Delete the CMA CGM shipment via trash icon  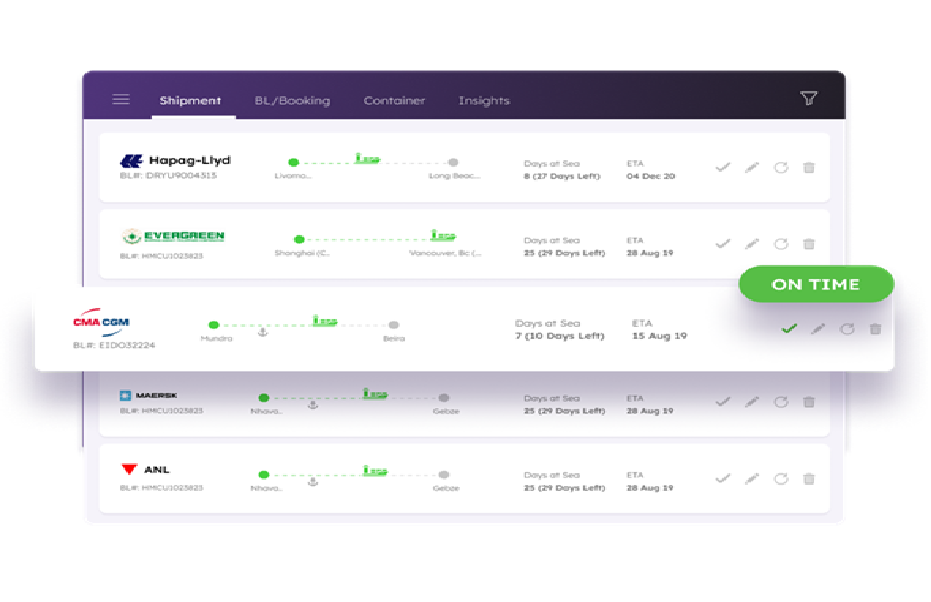(x=875, y=328)
